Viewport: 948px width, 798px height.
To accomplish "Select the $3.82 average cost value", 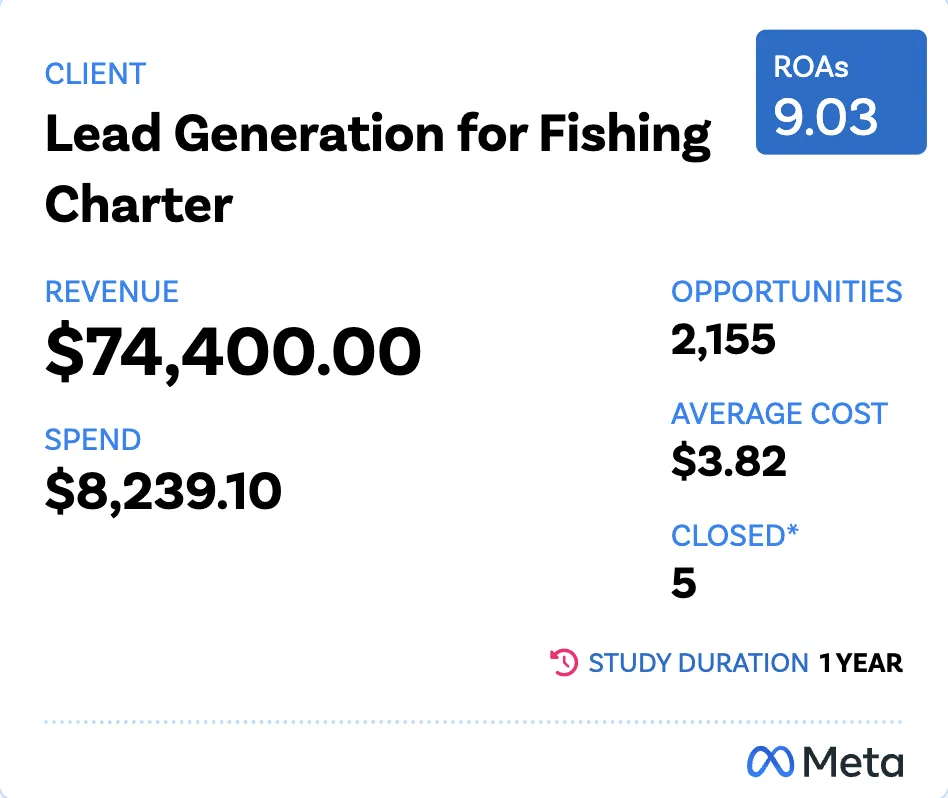I will [x=729, y=461].
